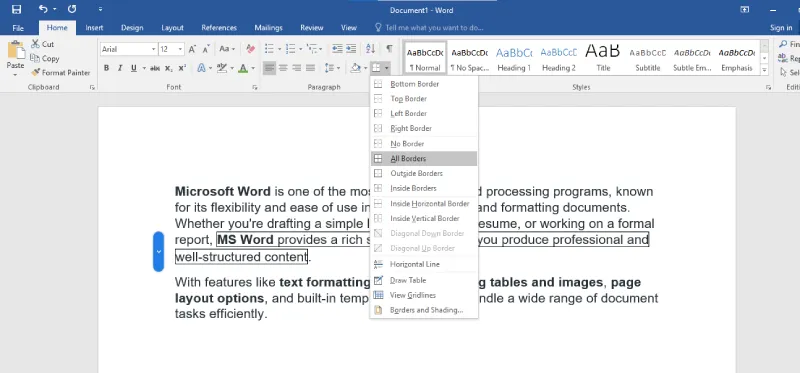
Task: Click the Borders button icon
Action: (377, 68)
